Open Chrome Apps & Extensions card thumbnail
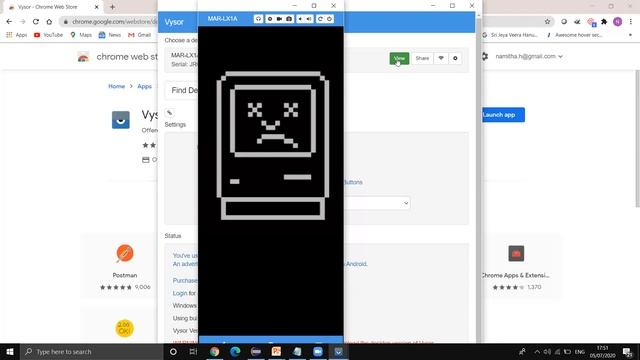Viewport: 640px width, 360px height. 516,253
